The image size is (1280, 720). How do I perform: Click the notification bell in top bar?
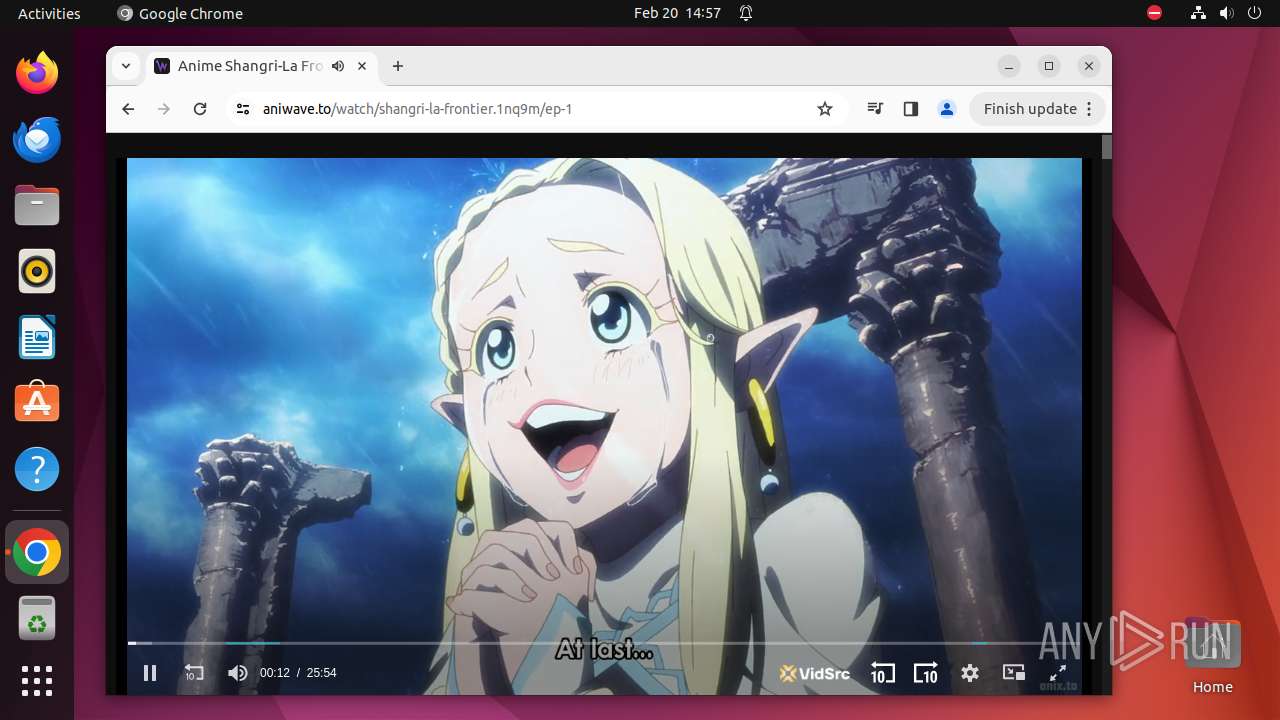point(746,13)
